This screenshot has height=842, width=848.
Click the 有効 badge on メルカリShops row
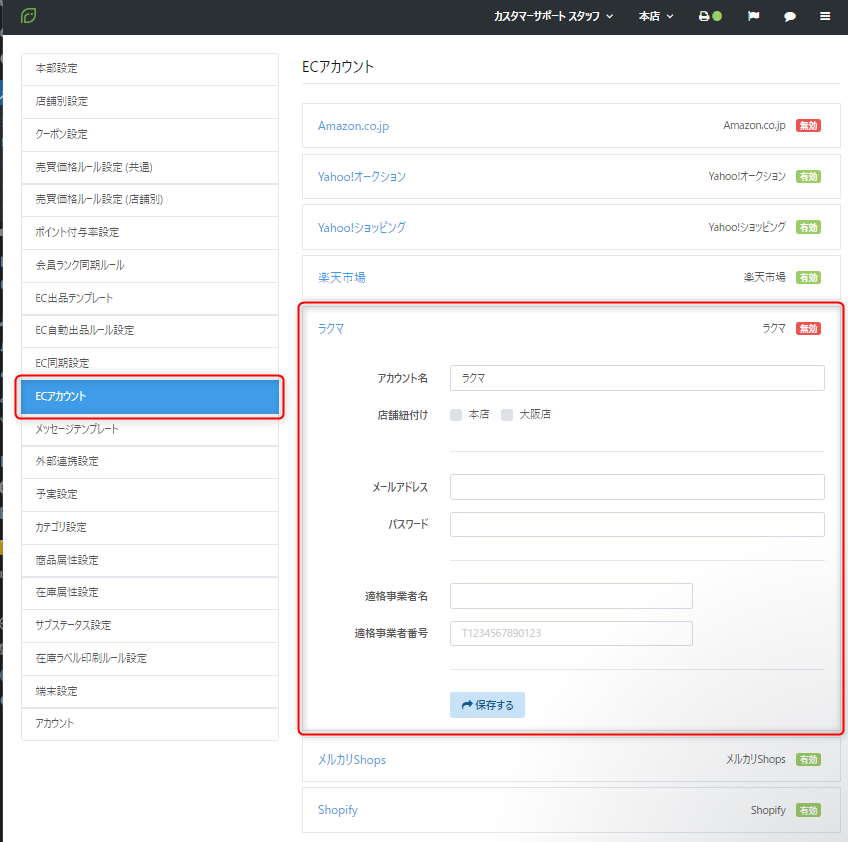(808, 760)
